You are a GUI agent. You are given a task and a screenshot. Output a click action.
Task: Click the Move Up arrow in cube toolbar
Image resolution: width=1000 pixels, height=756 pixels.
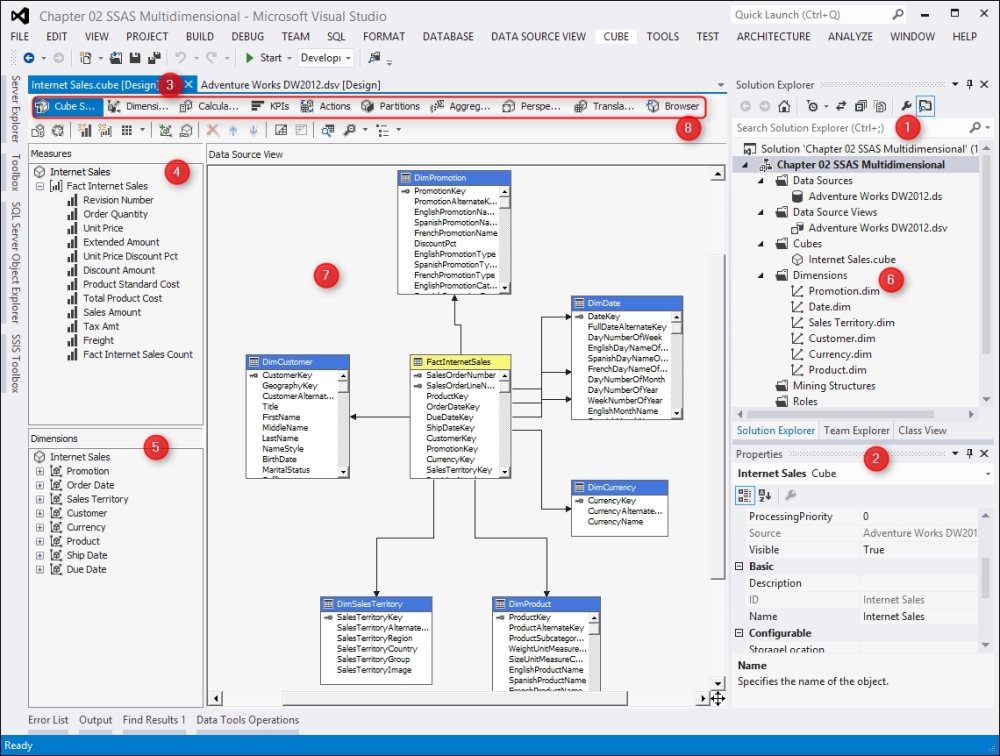coord(233,130)
